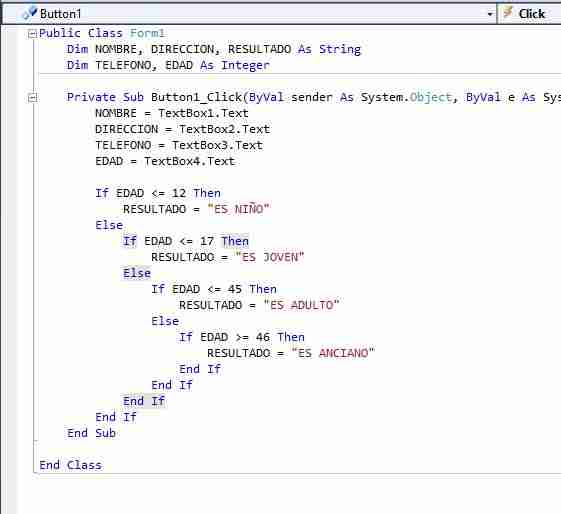
Task: Click the Integer type keyword in the Dim line
Action: coord(245,65)
